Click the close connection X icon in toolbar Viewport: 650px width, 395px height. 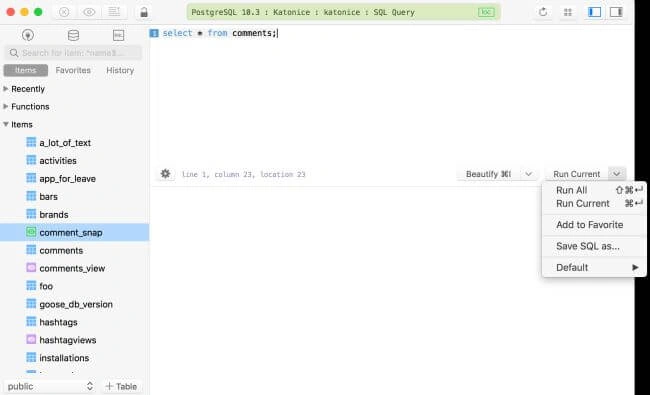[x=64, y=12]
